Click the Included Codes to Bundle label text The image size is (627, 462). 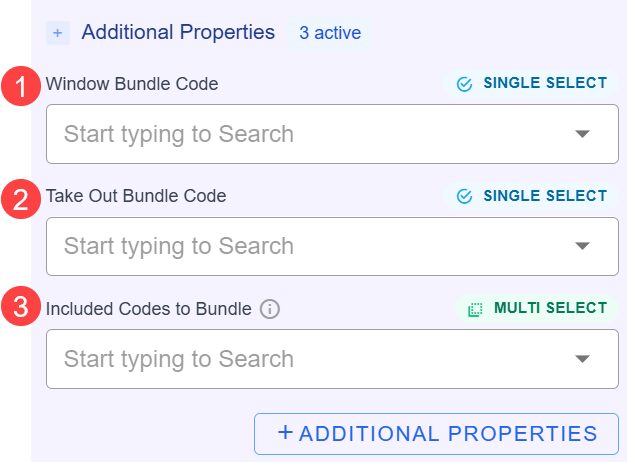click(x=148, y=309)
